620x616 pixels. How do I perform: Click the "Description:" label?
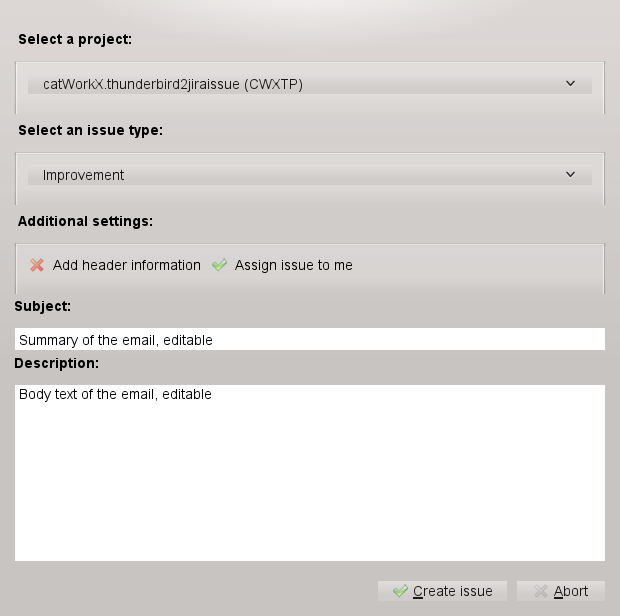56,363
